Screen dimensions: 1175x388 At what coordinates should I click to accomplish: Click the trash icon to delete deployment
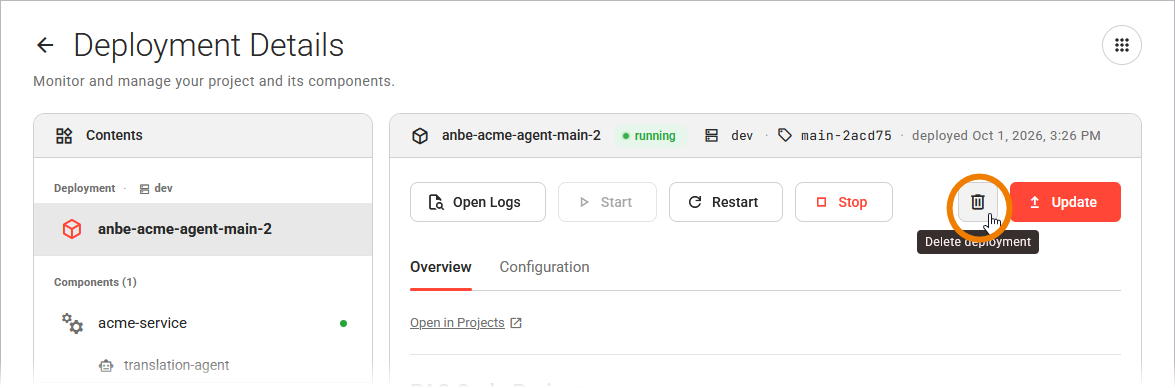coord(977,202)
